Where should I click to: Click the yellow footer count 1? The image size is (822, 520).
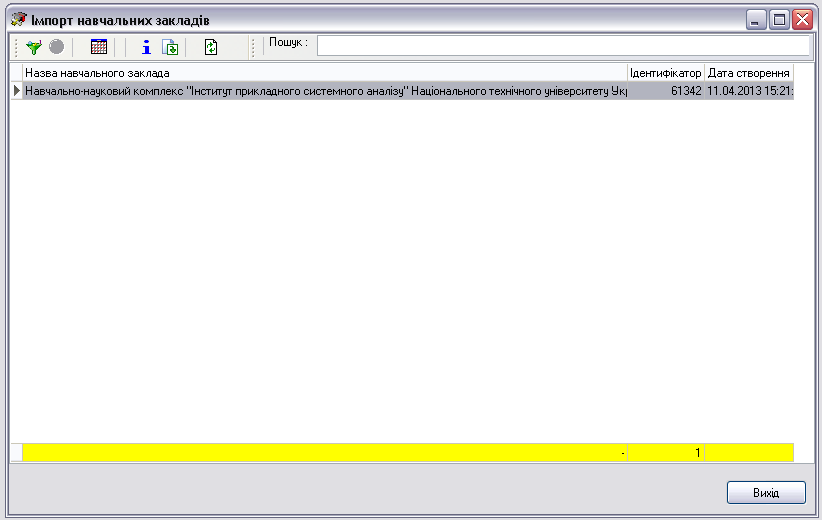[x=666, y=452]
